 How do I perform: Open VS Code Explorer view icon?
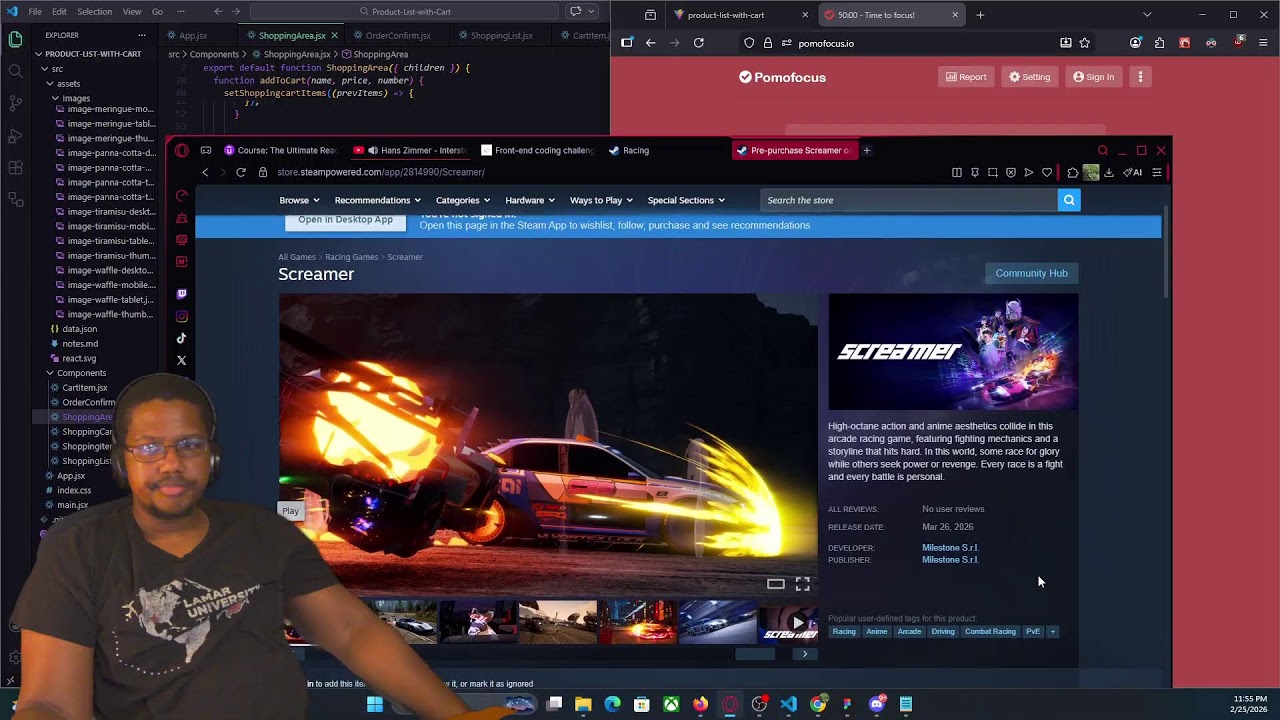[x=15, y=40]
